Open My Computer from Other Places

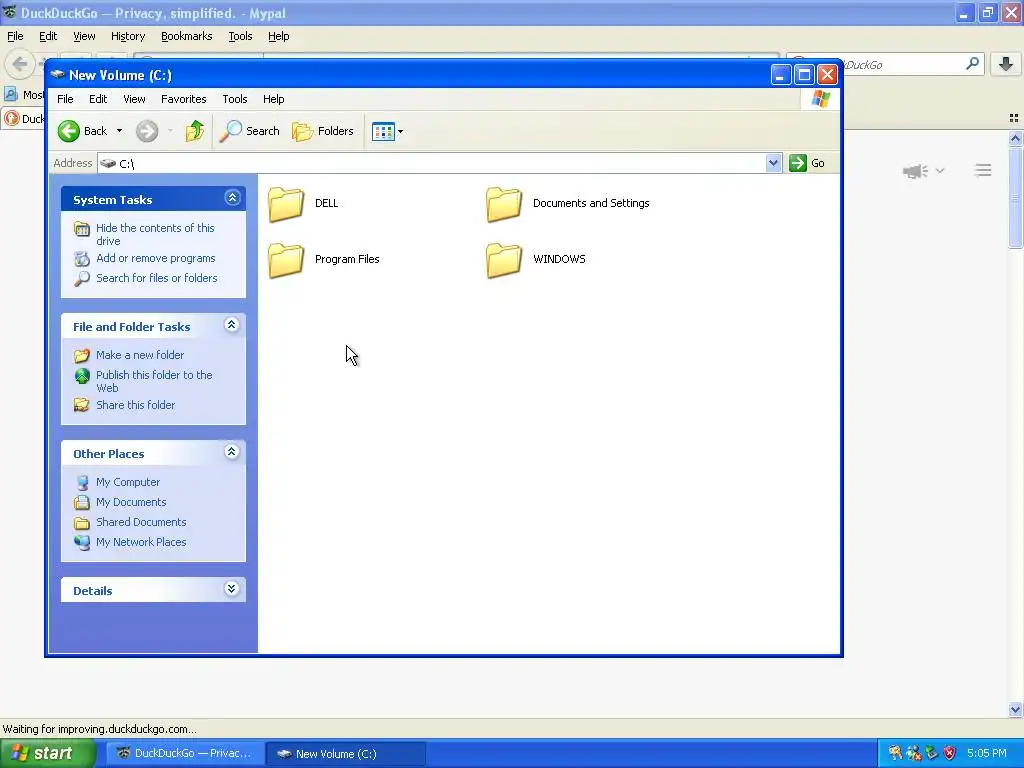(x=128, y=483)
